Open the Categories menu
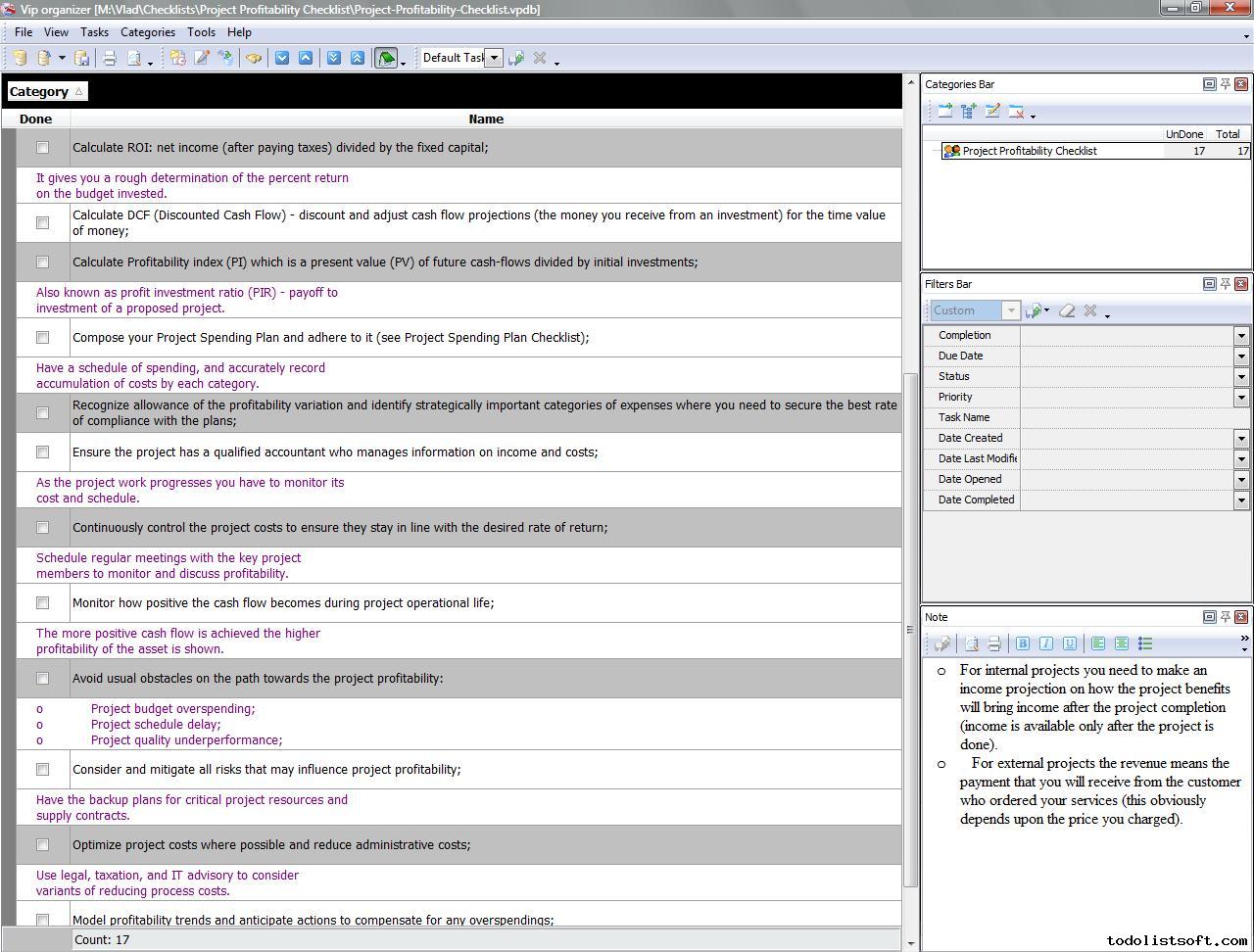Screen dimensions: 1254x952 (x=147, y=32)
